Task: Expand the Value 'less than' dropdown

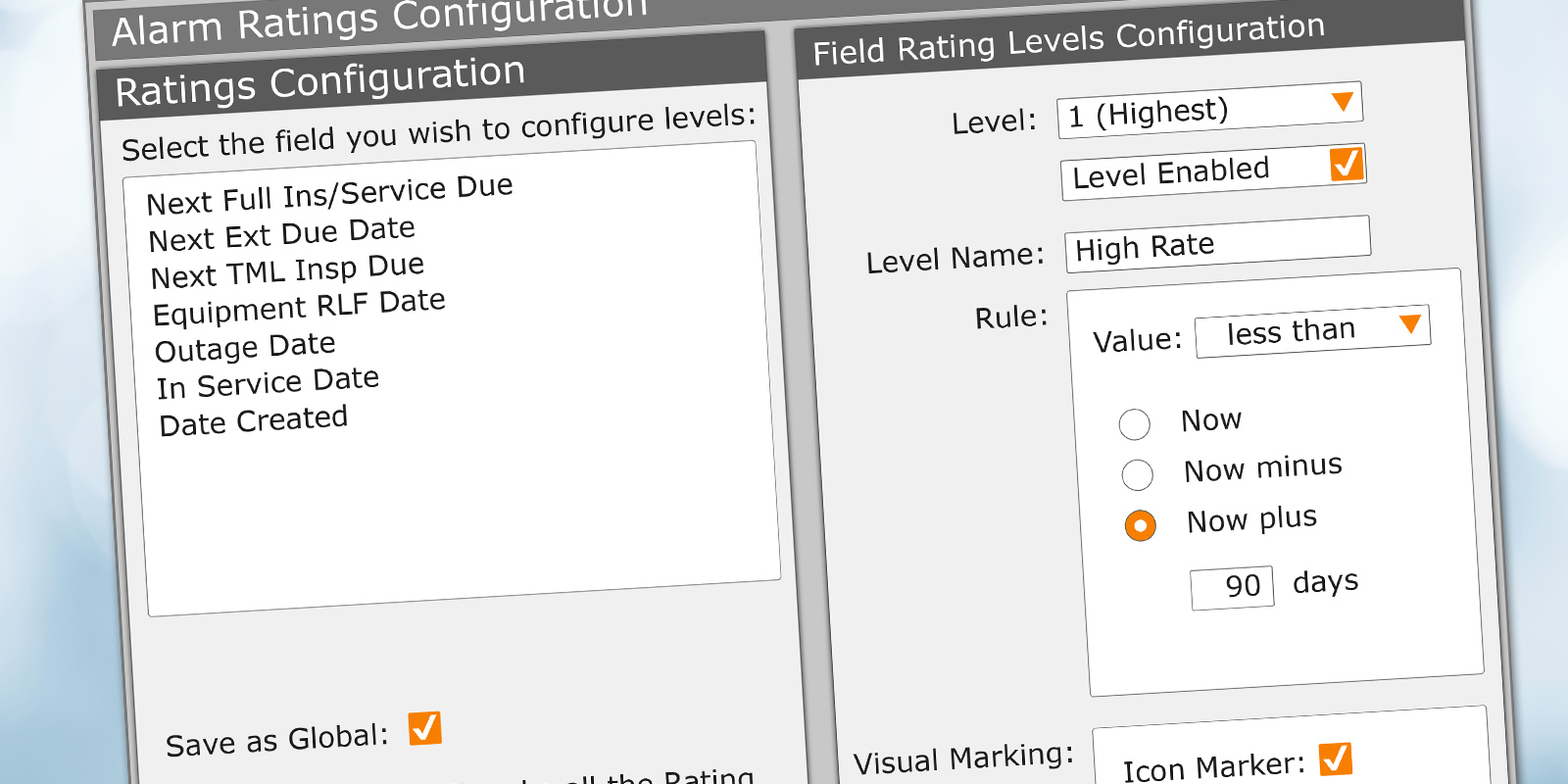Action: pyautogui.click(x=1311, y=330)
